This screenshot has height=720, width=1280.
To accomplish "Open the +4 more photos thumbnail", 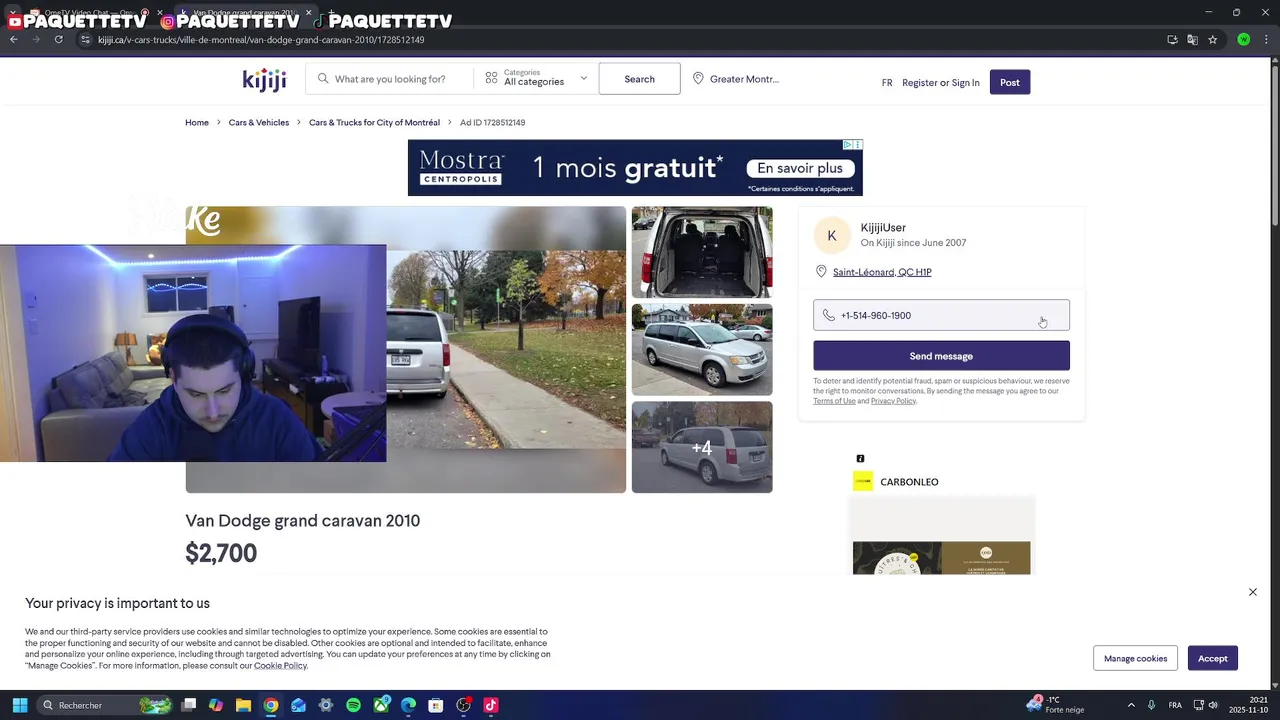I will [x=702, y=447].
